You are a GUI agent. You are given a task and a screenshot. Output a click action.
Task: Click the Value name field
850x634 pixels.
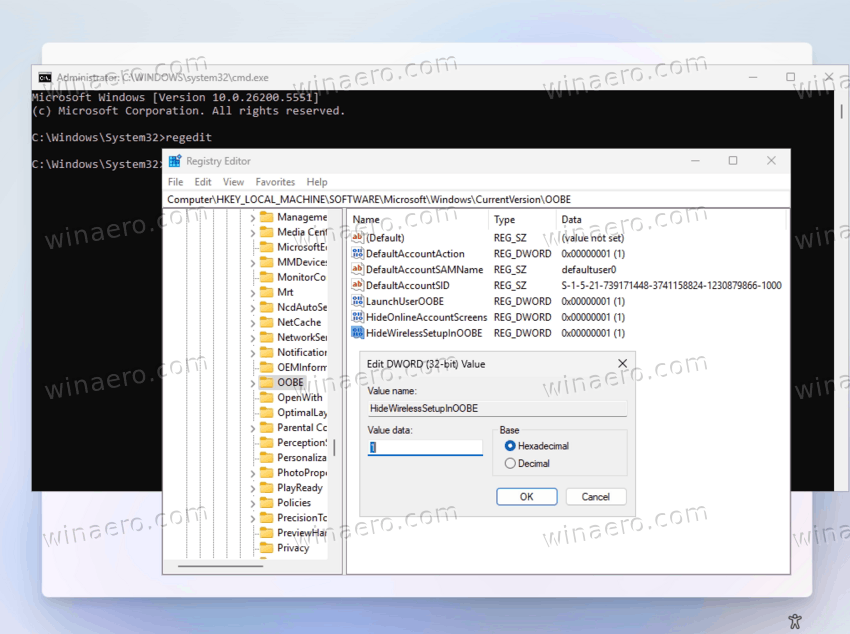(x=497, y=409)
